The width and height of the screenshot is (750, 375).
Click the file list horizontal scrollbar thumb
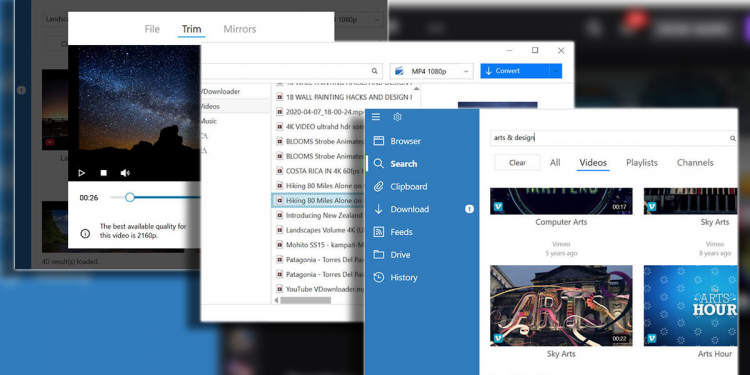click(306, 300)
